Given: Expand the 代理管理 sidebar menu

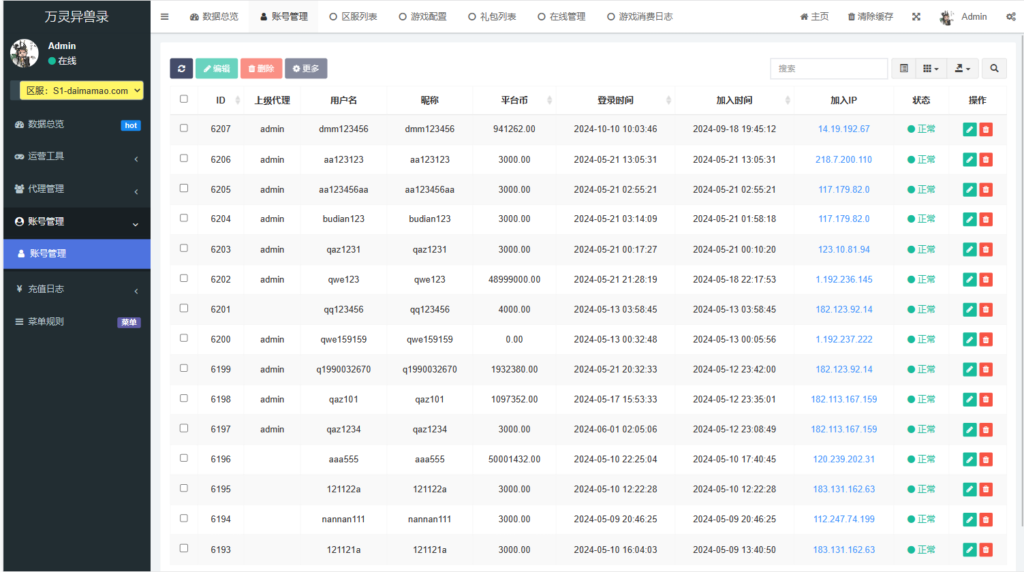Looking at the screenshot, I should point(77,189).
